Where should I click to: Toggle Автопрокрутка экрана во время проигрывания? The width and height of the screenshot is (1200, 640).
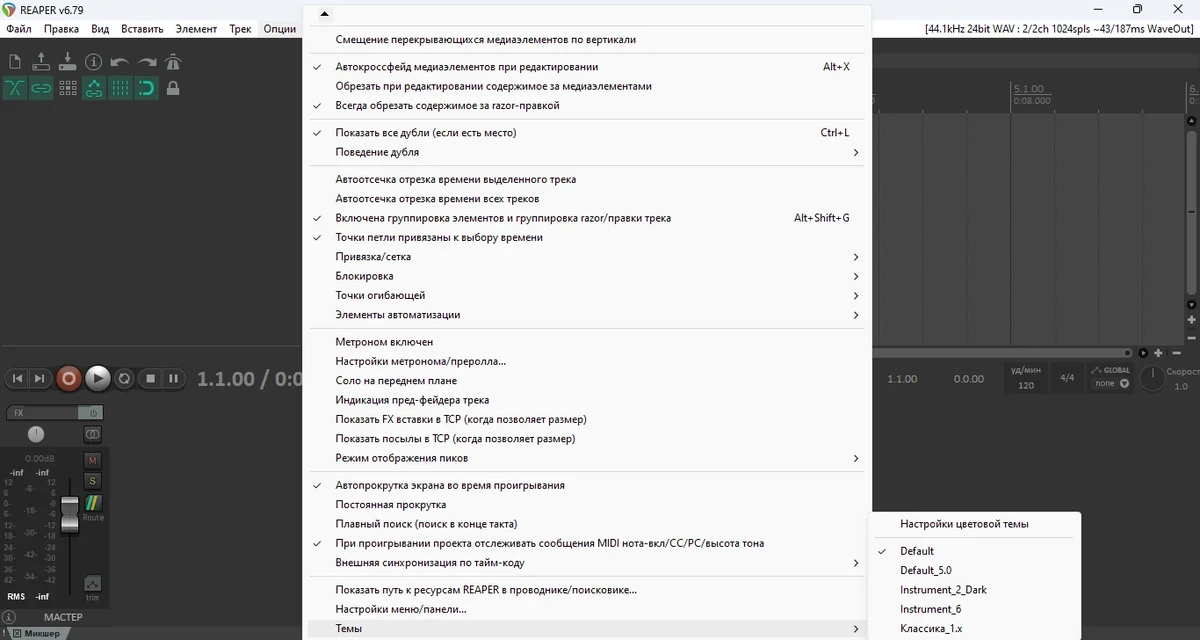586,485
